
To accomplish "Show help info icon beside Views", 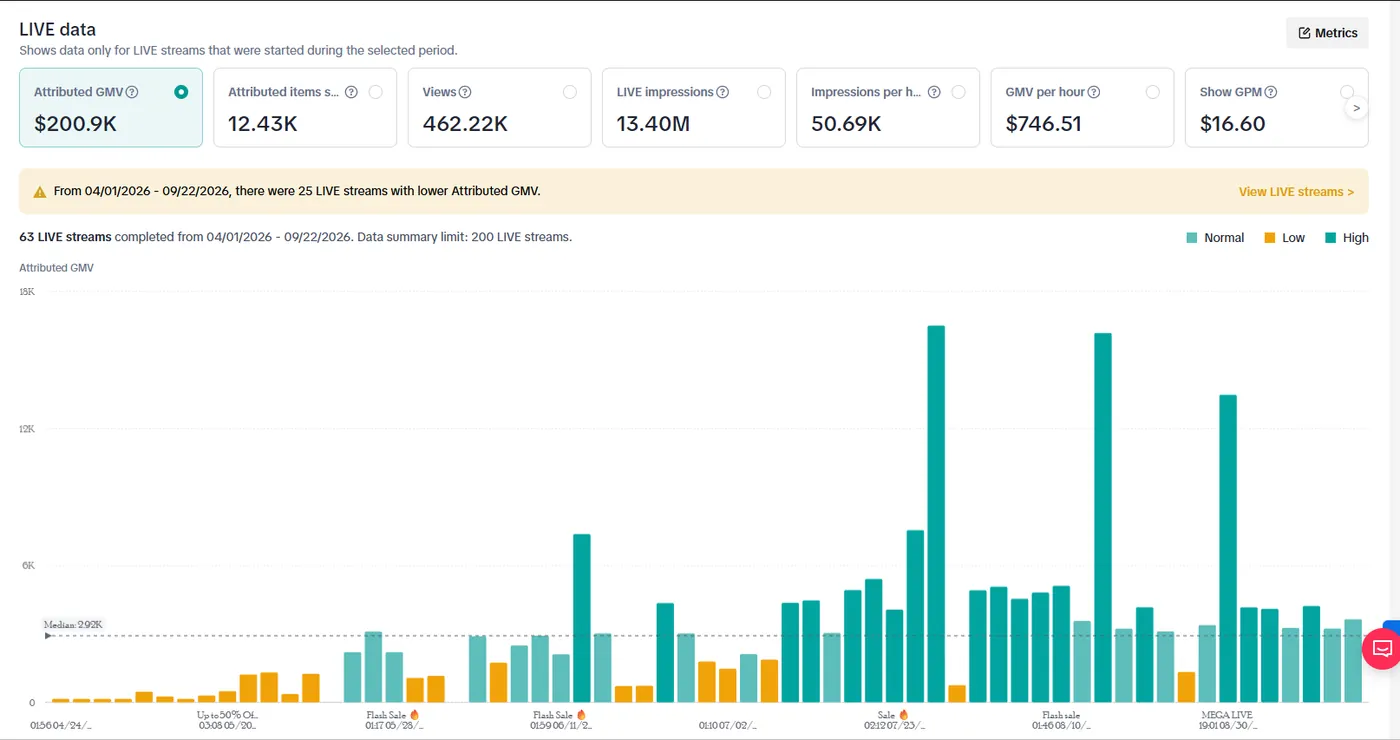I will click(465, 92).
